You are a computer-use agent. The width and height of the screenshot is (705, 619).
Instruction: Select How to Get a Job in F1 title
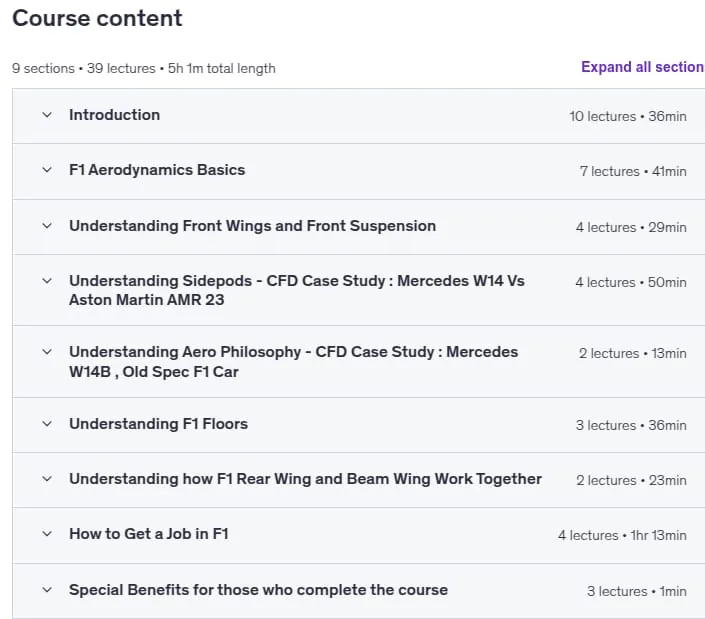[x=148, y=534]
